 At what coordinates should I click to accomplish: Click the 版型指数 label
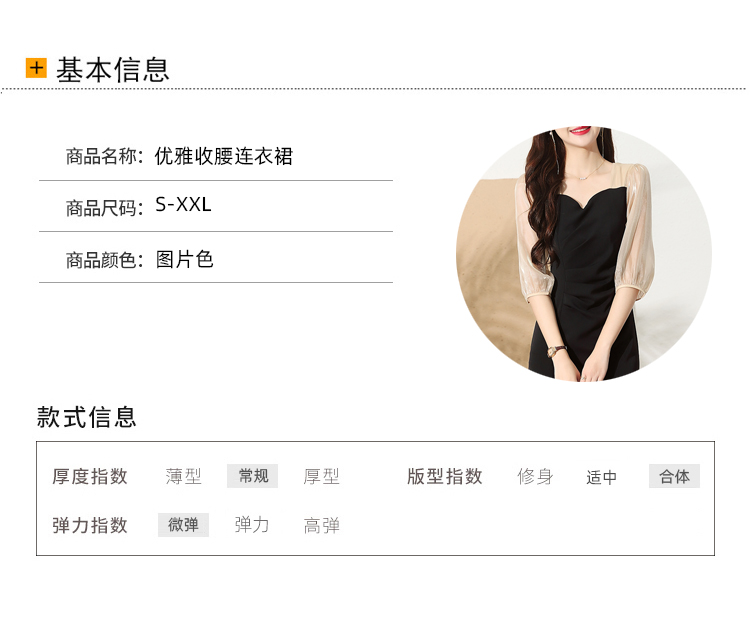[445, 476]
